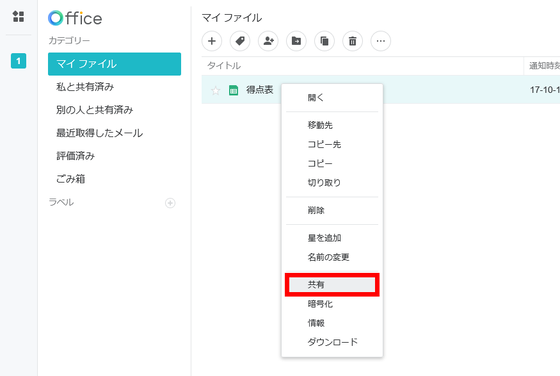Toggle the star for 得点表 file
This screenshot has height=376, width=560.
[215, 90]
